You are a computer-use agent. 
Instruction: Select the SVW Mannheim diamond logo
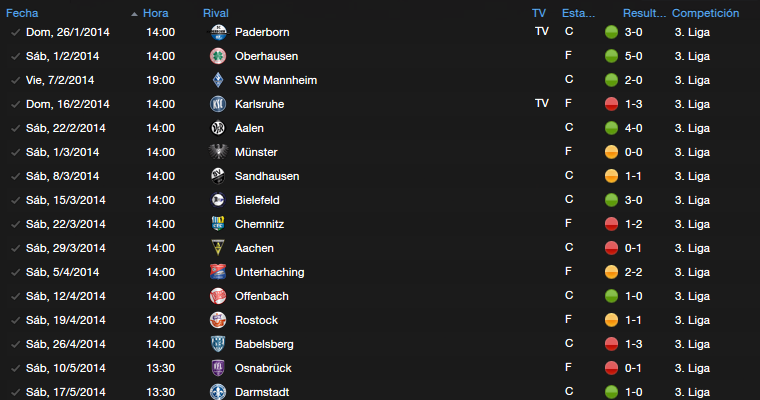point(218,80)
